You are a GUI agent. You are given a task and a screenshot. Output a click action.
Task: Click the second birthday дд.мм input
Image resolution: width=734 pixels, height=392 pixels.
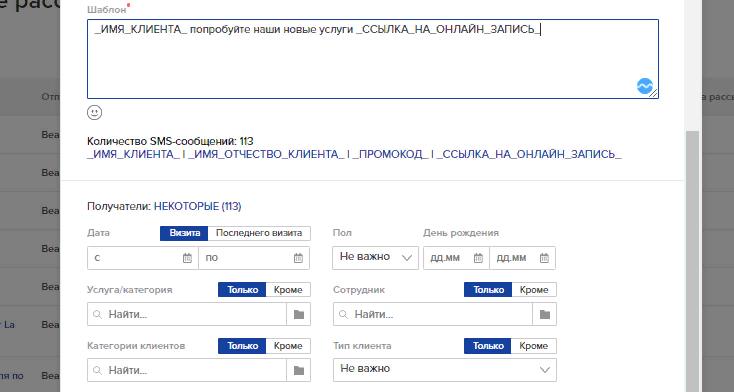point(522,258)
